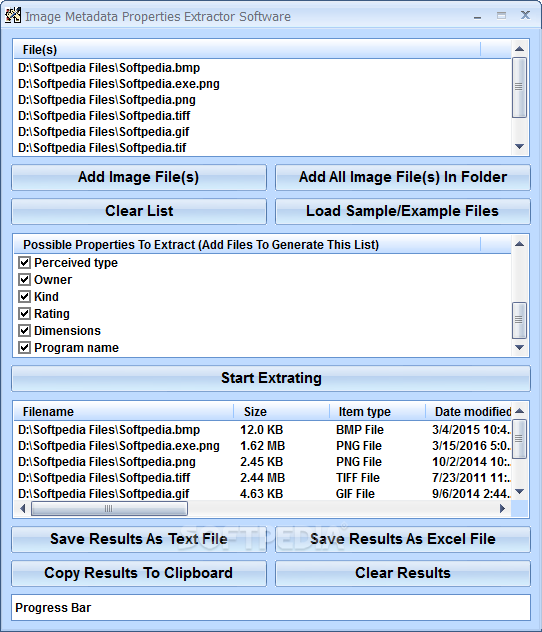Click the 2.45 KB size cell
The image size is (542, 632).
click(x=262, y=462)
